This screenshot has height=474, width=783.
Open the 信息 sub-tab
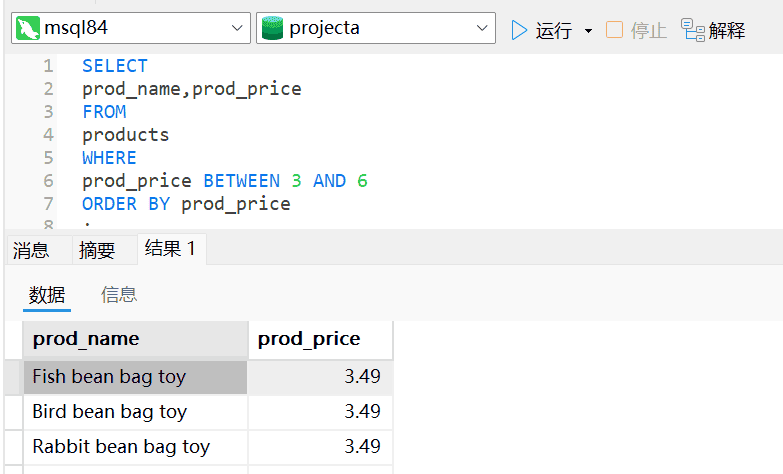(x=119, y=294)
